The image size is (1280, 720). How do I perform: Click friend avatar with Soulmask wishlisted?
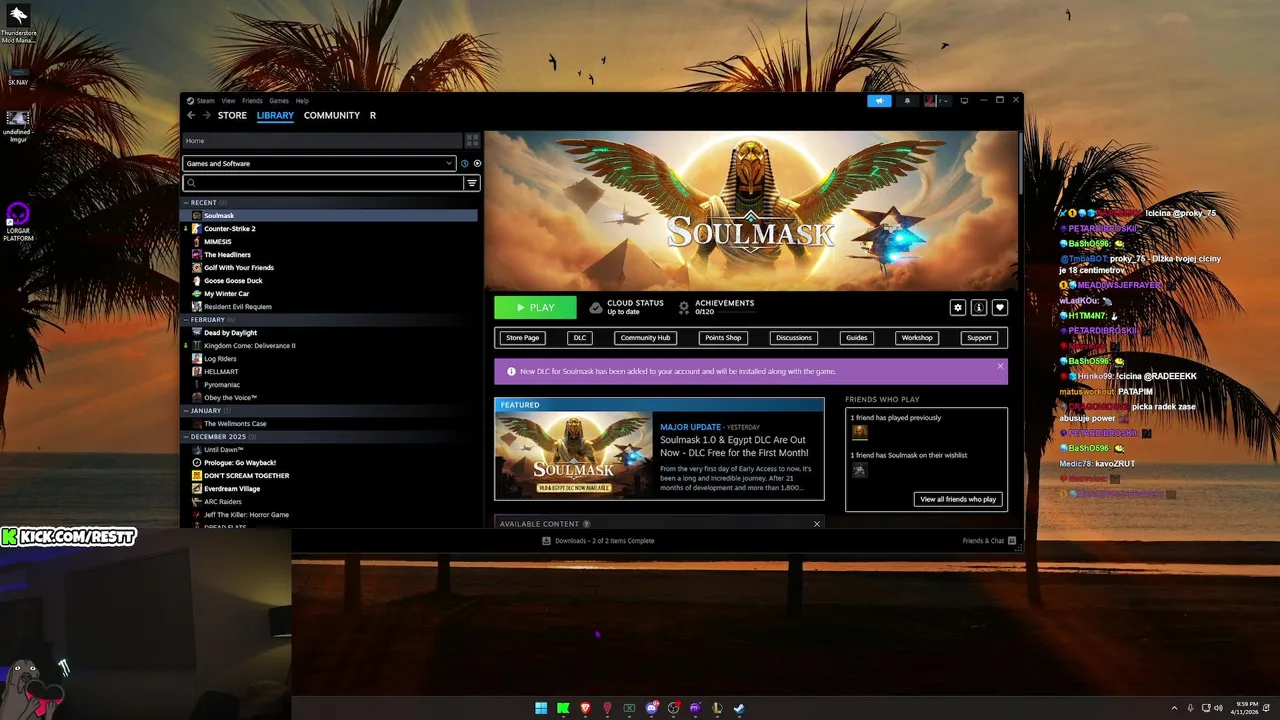(x=859, y=470)
